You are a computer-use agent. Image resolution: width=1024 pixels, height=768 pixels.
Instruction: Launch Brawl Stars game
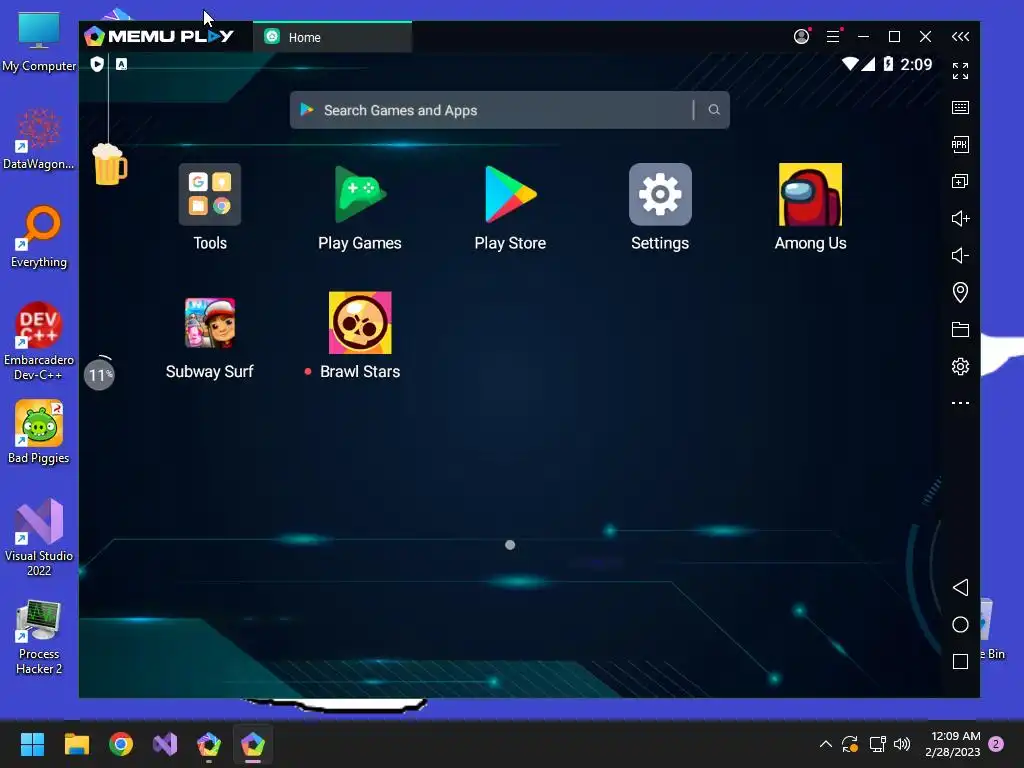click(360, 323)
